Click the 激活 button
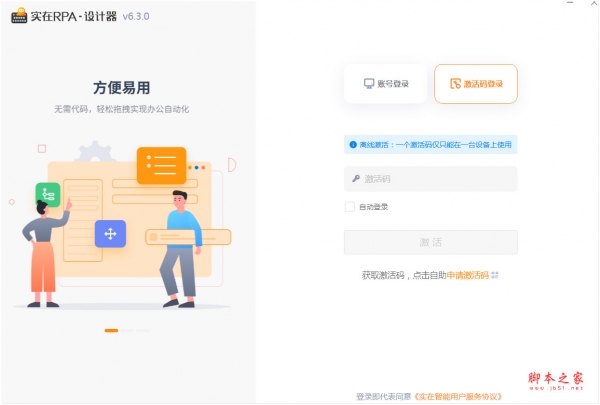Image resolution: width=600 pixels, height=405 pixels. 430,242
